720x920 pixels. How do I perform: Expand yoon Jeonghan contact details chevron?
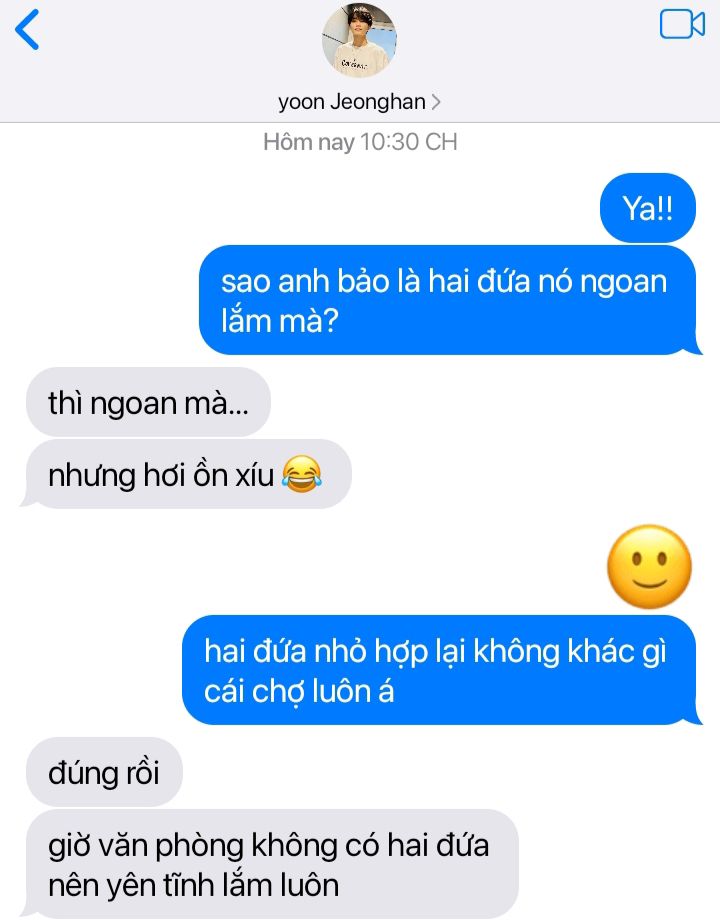(435, 103)
